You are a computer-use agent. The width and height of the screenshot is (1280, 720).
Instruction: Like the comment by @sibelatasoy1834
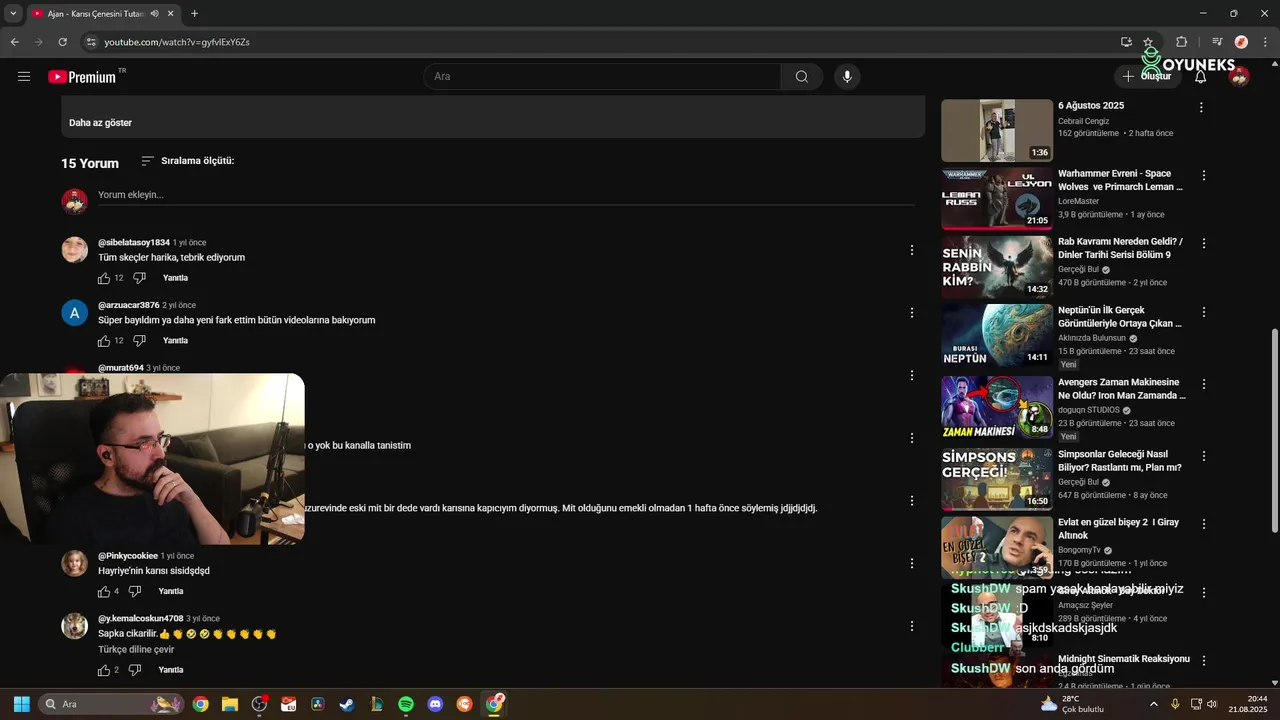[104, 278]
